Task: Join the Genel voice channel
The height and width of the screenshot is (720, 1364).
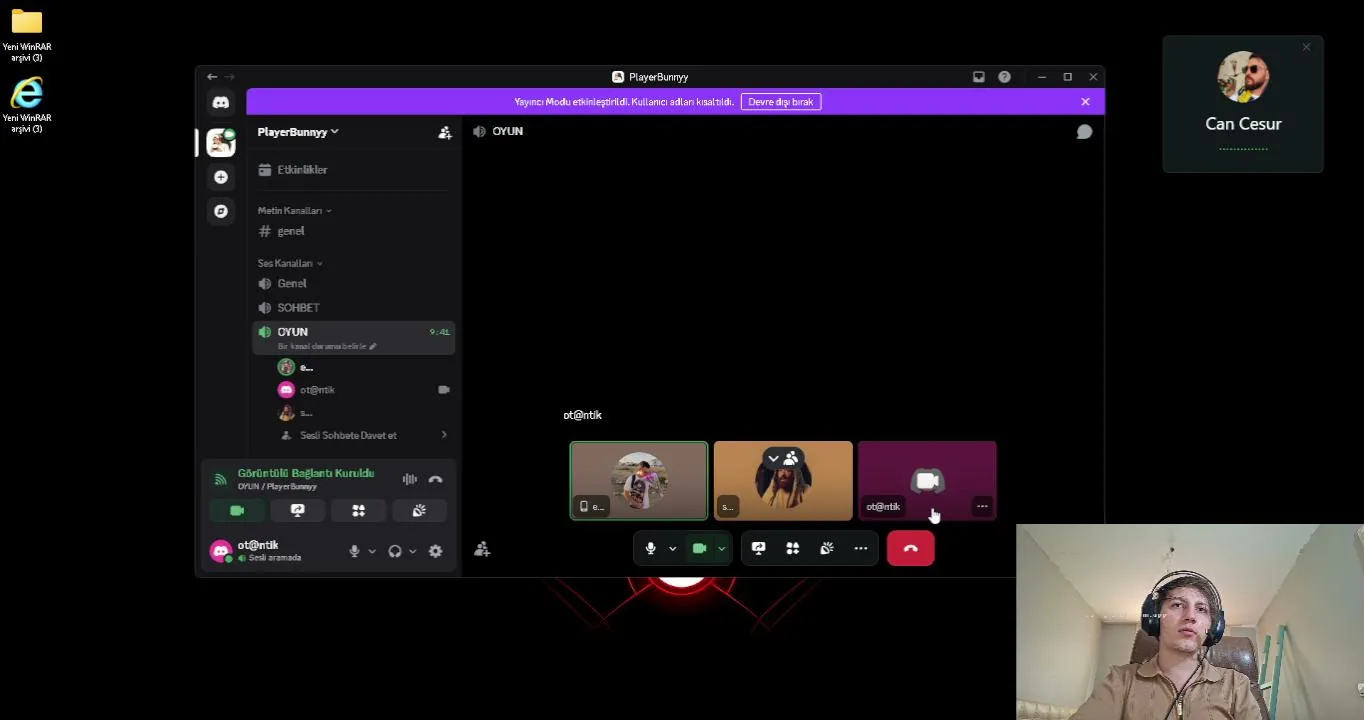Action: pyautogui.click(x=352, y=284)
